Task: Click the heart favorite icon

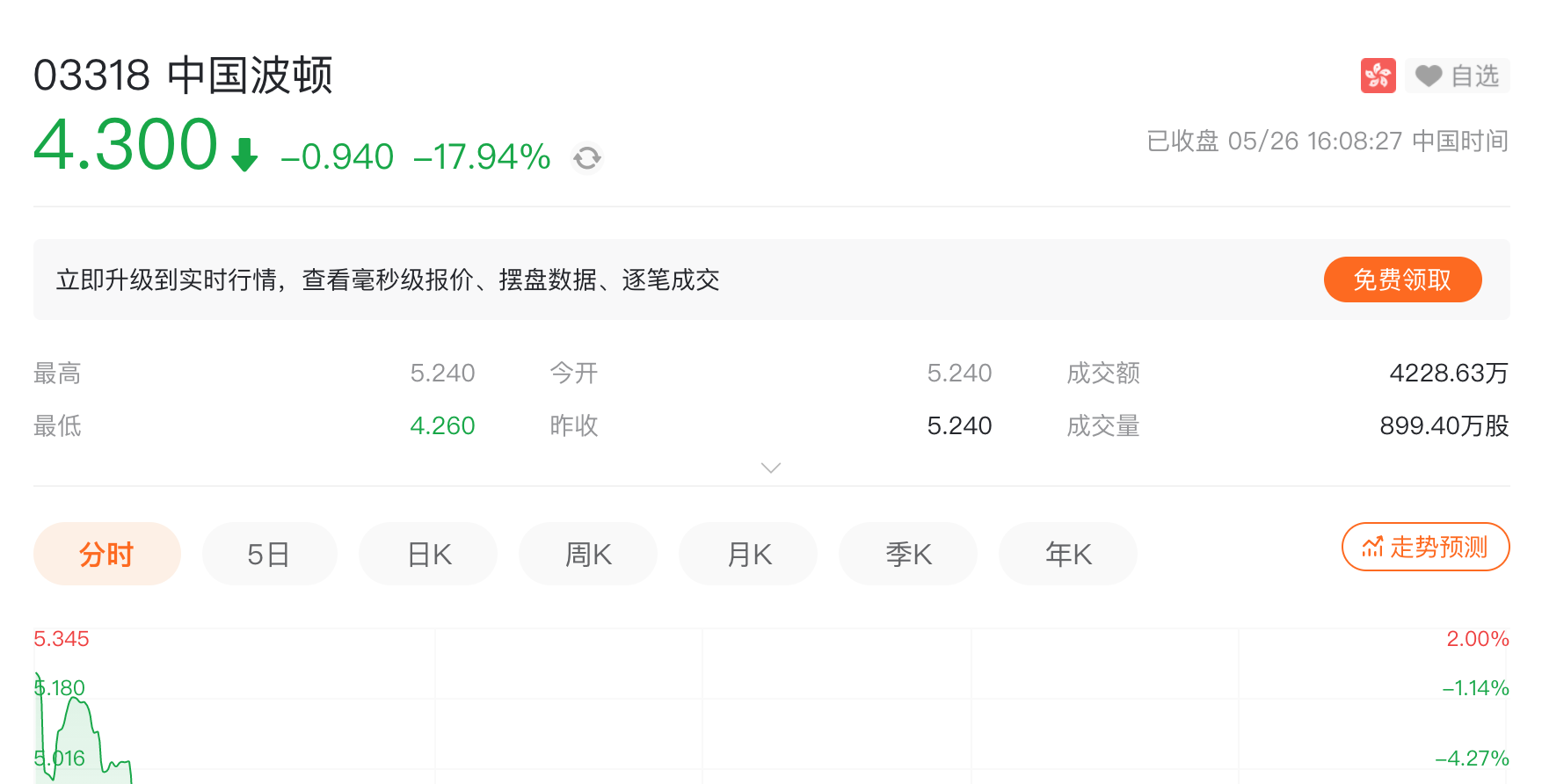Action: click(x=1429, y=76)
